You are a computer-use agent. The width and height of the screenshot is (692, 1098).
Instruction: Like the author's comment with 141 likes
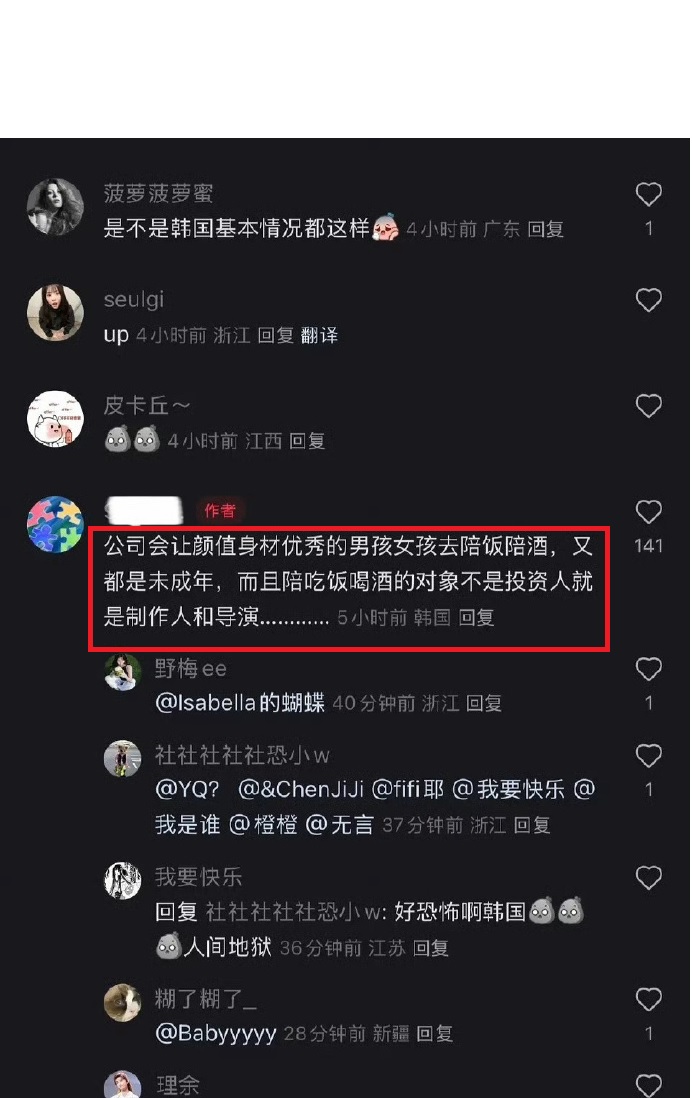648,512
